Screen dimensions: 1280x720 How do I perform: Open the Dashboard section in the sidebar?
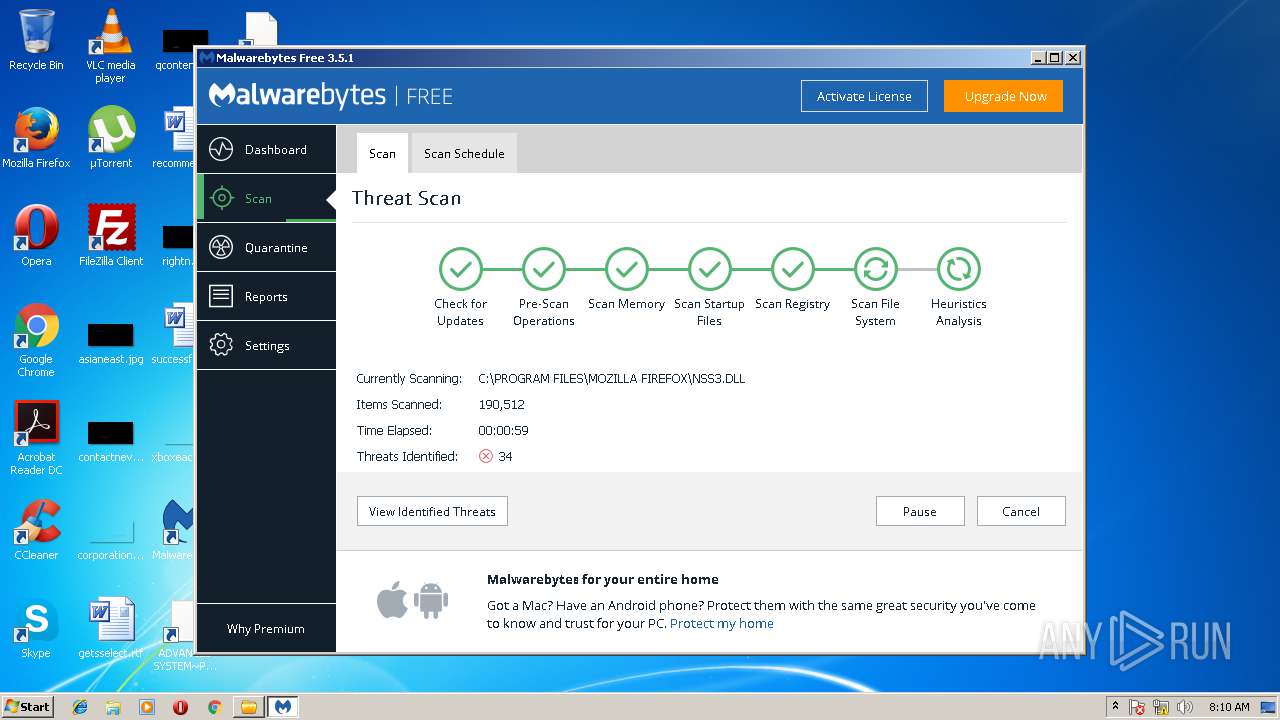pos(266,150)
